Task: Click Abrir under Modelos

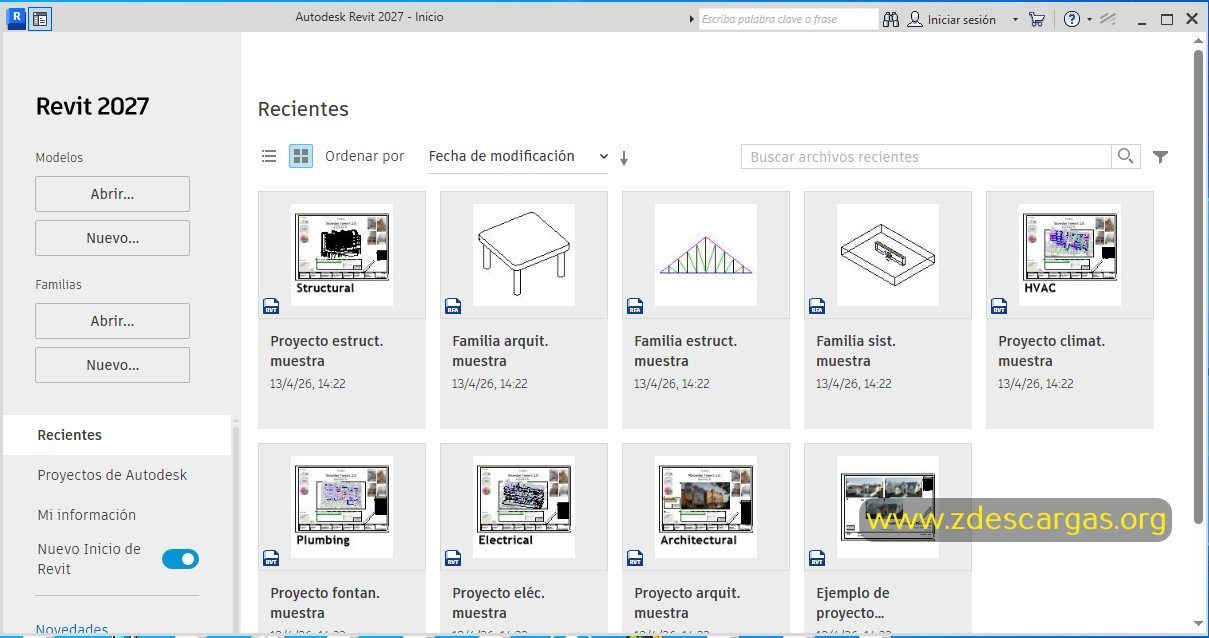Action: pyautogui.click(x=112, y=194)
